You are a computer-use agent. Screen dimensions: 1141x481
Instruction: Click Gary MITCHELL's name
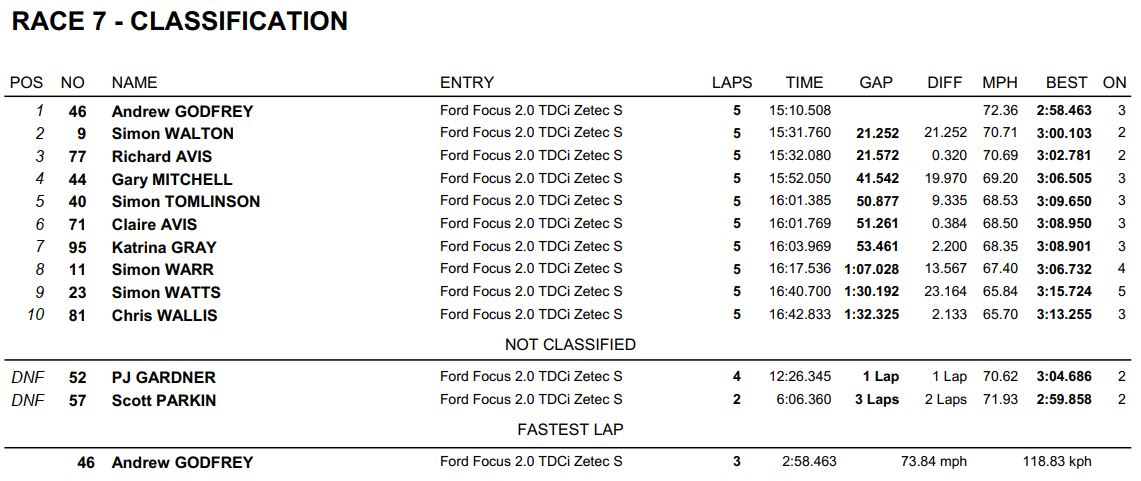(172, 179)
